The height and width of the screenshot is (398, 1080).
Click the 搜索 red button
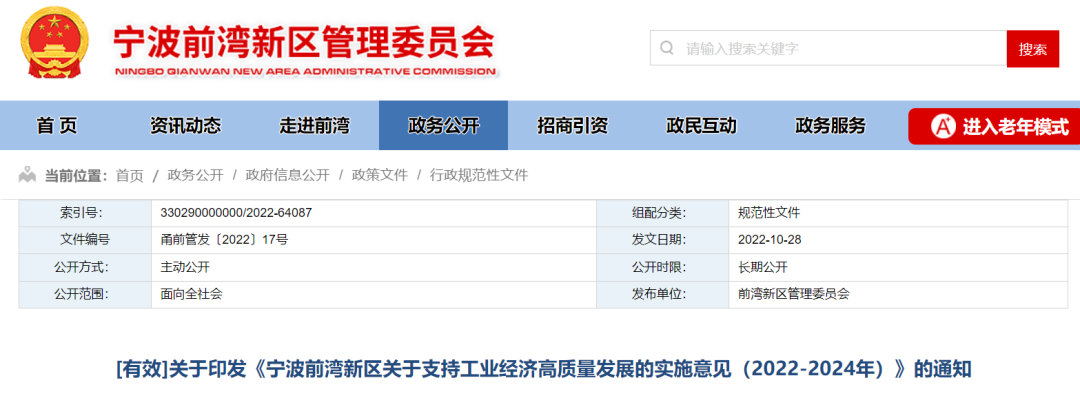coord(1032,49)
